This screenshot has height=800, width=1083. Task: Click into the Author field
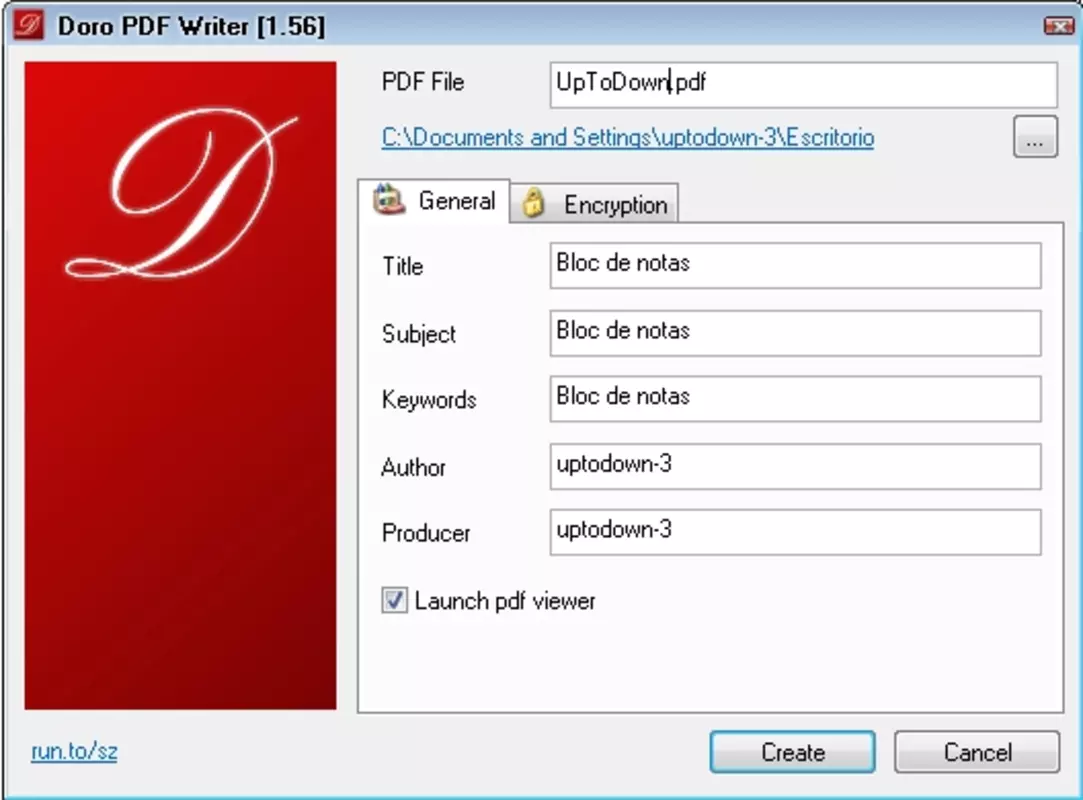point(795,466)
